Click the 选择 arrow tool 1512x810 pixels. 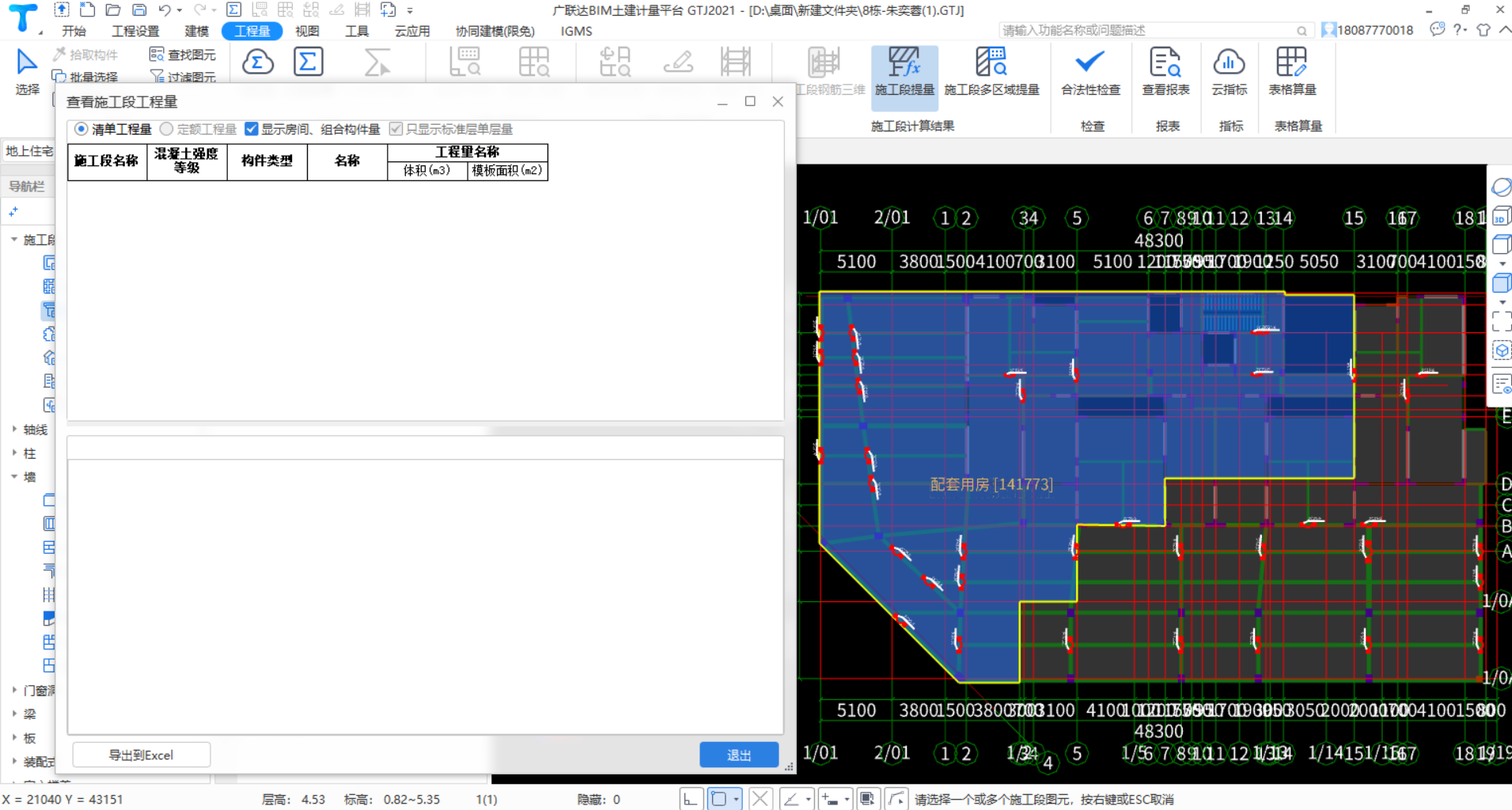27,71
